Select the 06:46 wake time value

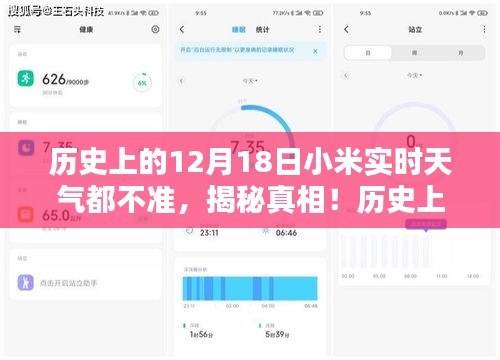pos(286,233)
